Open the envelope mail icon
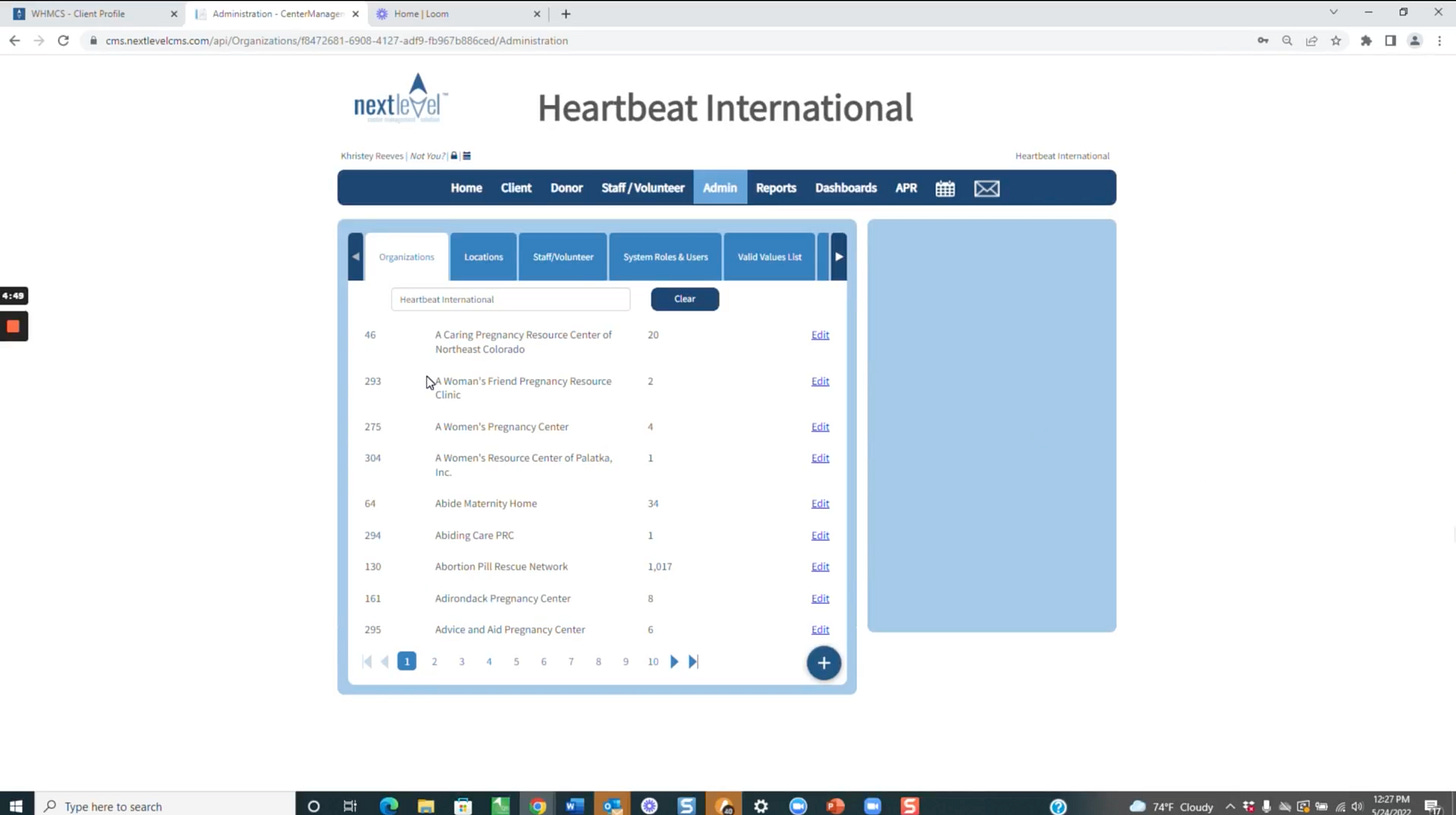1456x815 pixels. click(x=987, y=188)
